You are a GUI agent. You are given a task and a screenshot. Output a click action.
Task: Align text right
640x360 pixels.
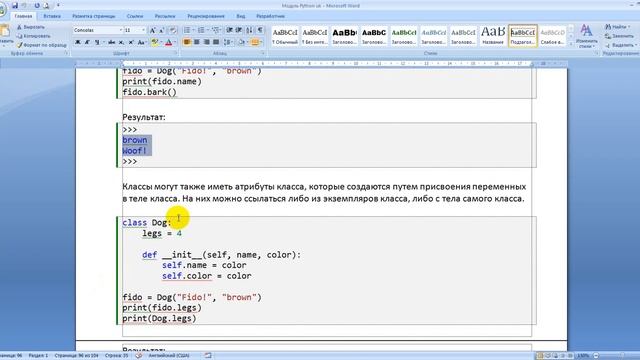tap(207, 42)
